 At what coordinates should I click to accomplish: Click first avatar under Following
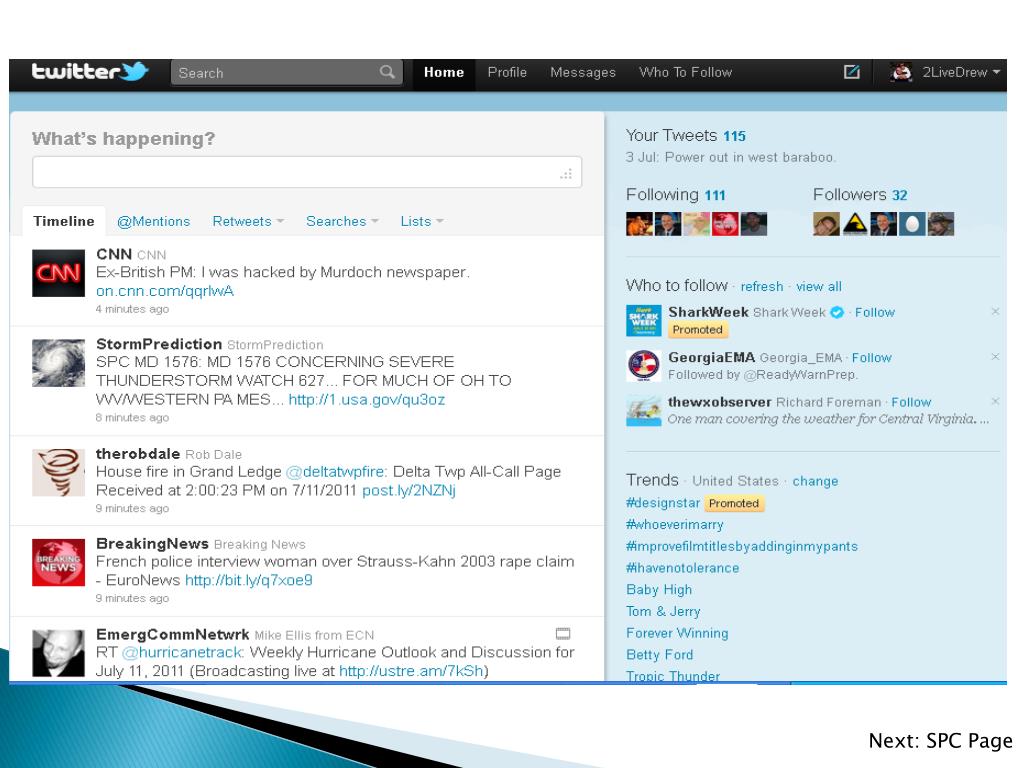639,224
